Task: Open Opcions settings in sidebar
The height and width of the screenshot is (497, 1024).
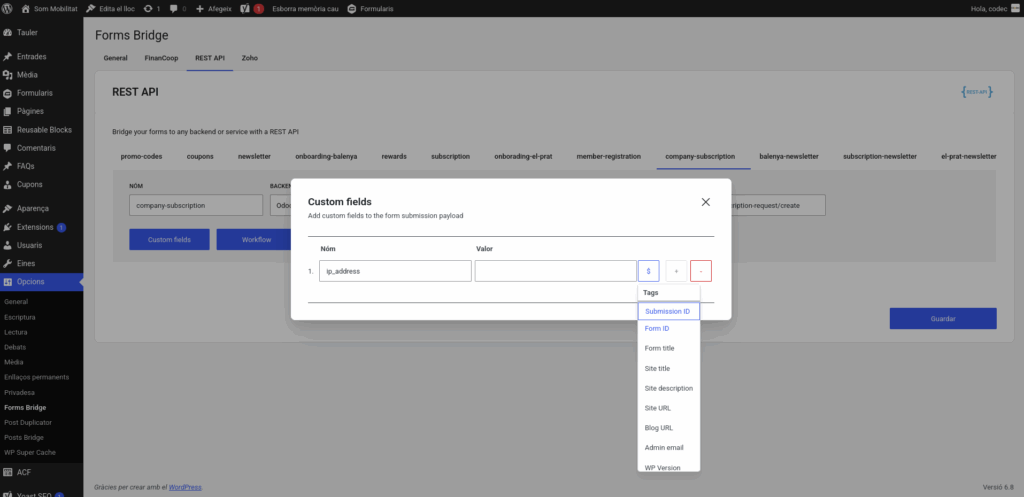Action: click(41, 282)
